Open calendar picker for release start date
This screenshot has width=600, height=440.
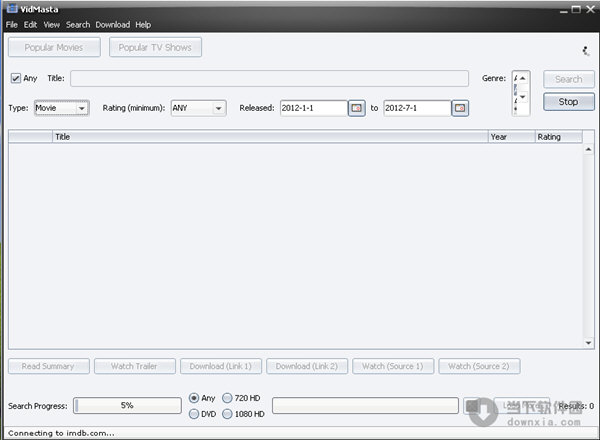tap(357, 108)
